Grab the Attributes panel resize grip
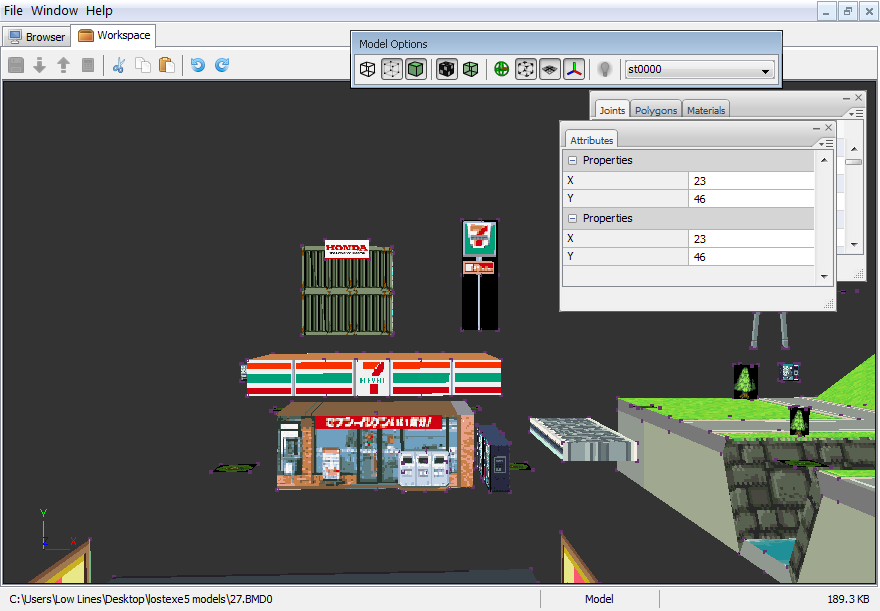 pyautogui.click(x=828, y=304)
